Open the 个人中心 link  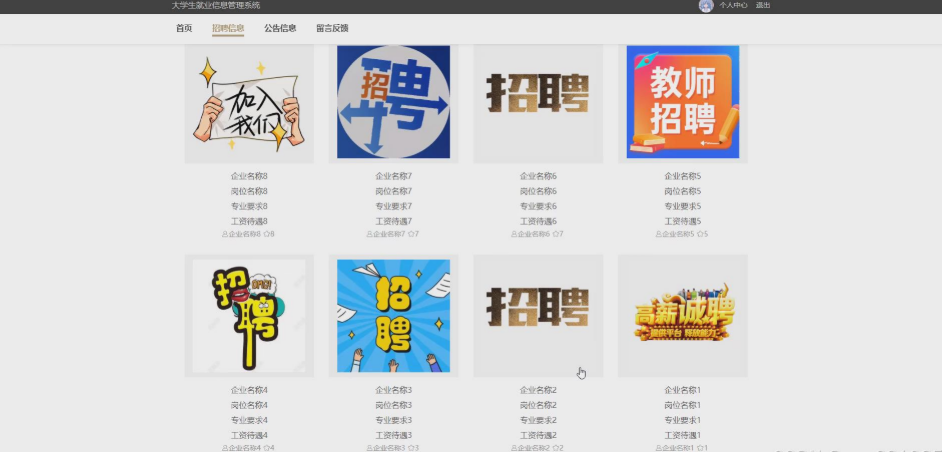tap(734, 5)
